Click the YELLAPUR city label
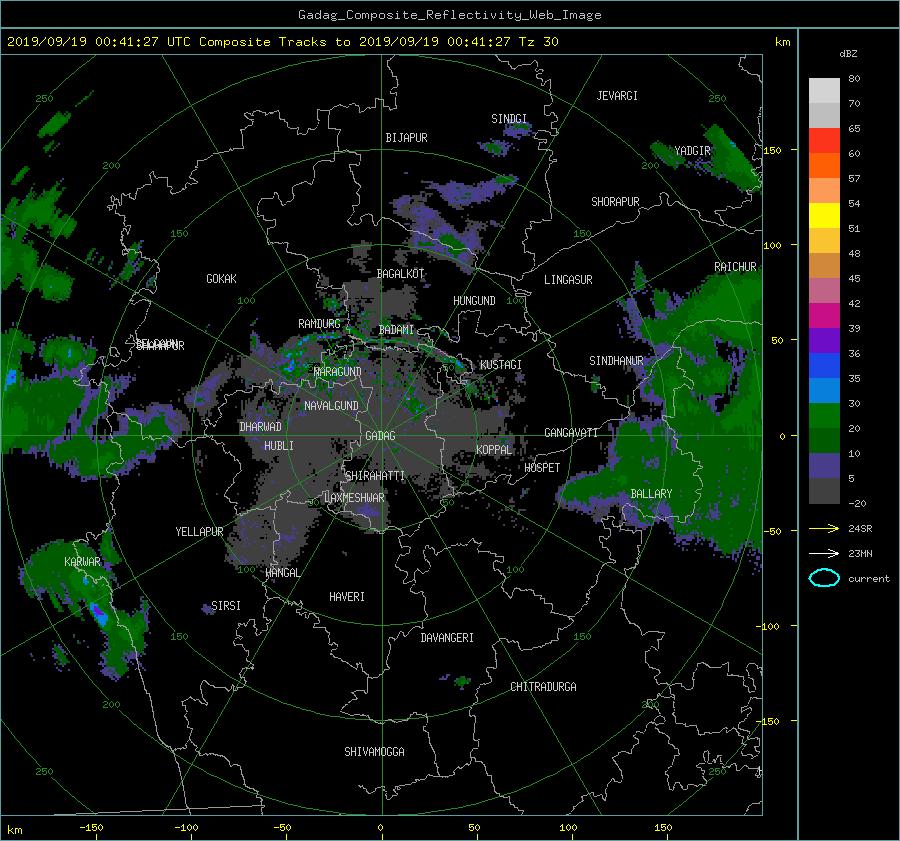This screenshot has height=841, width=900. [199, 532]
